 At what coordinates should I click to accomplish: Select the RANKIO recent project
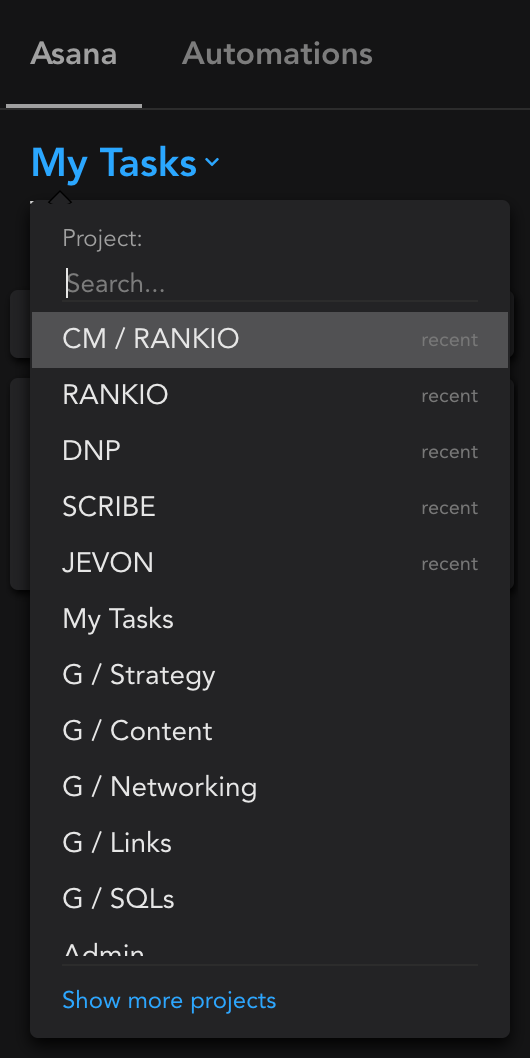point(270,395)
